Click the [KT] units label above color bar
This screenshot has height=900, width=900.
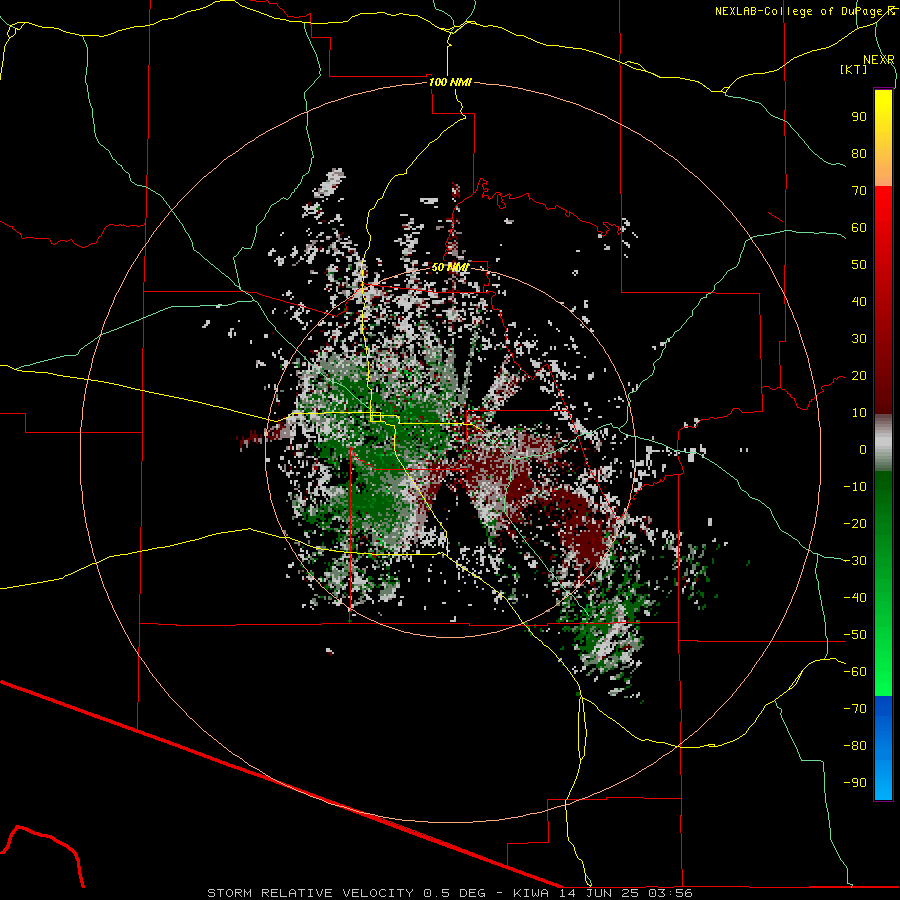853,69
